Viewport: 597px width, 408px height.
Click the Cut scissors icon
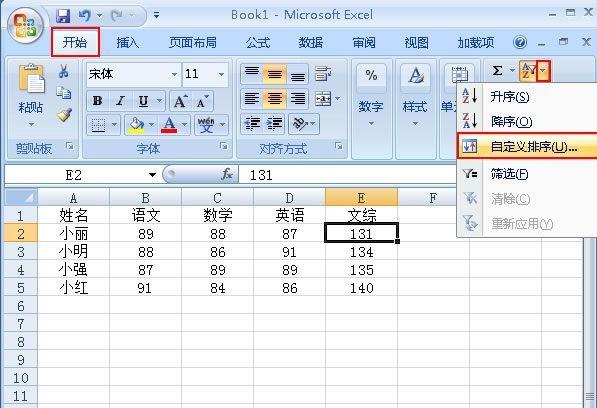[64, 71]
